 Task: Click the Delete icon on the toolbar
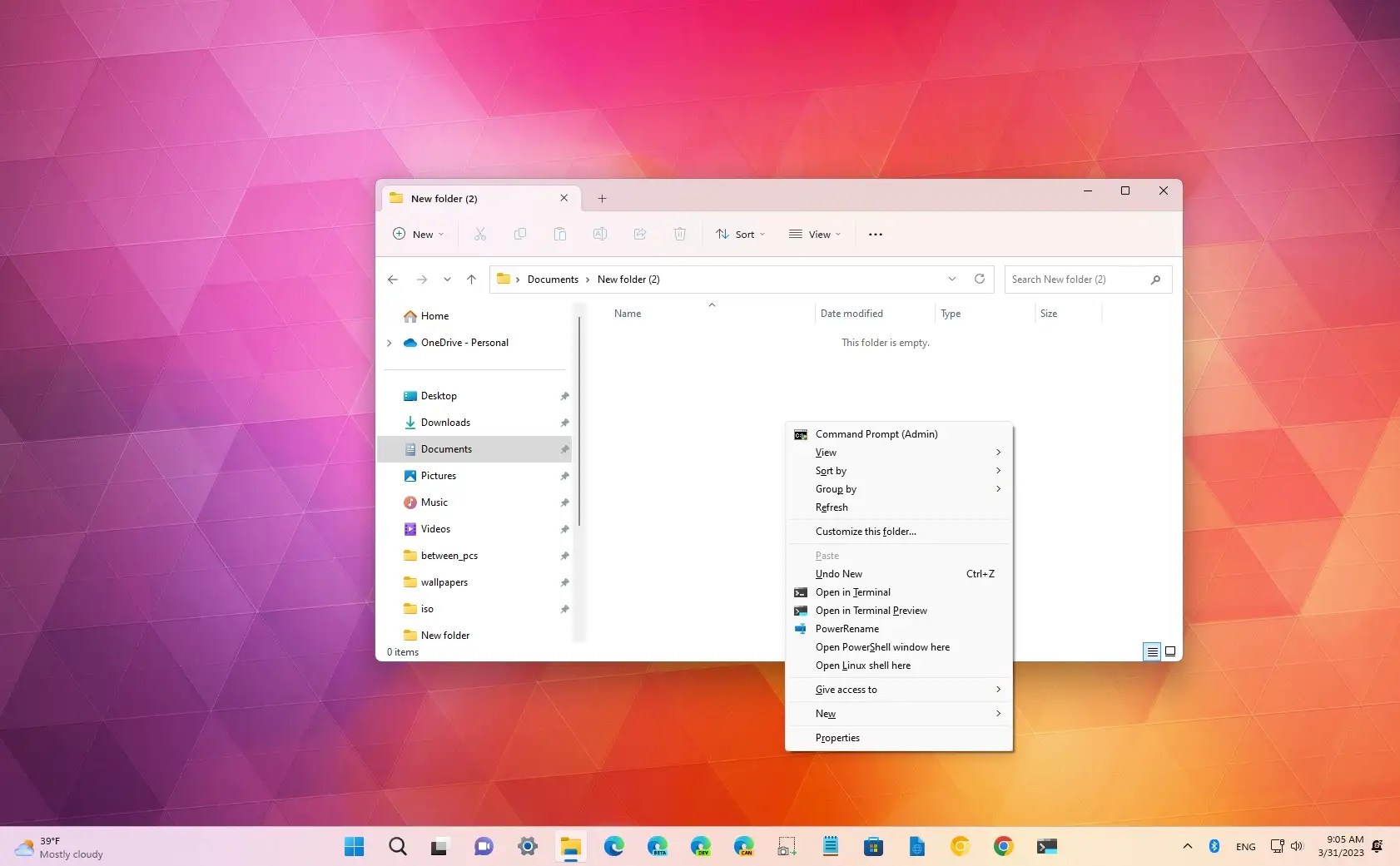pyautogui.click(x=680, y=234)
